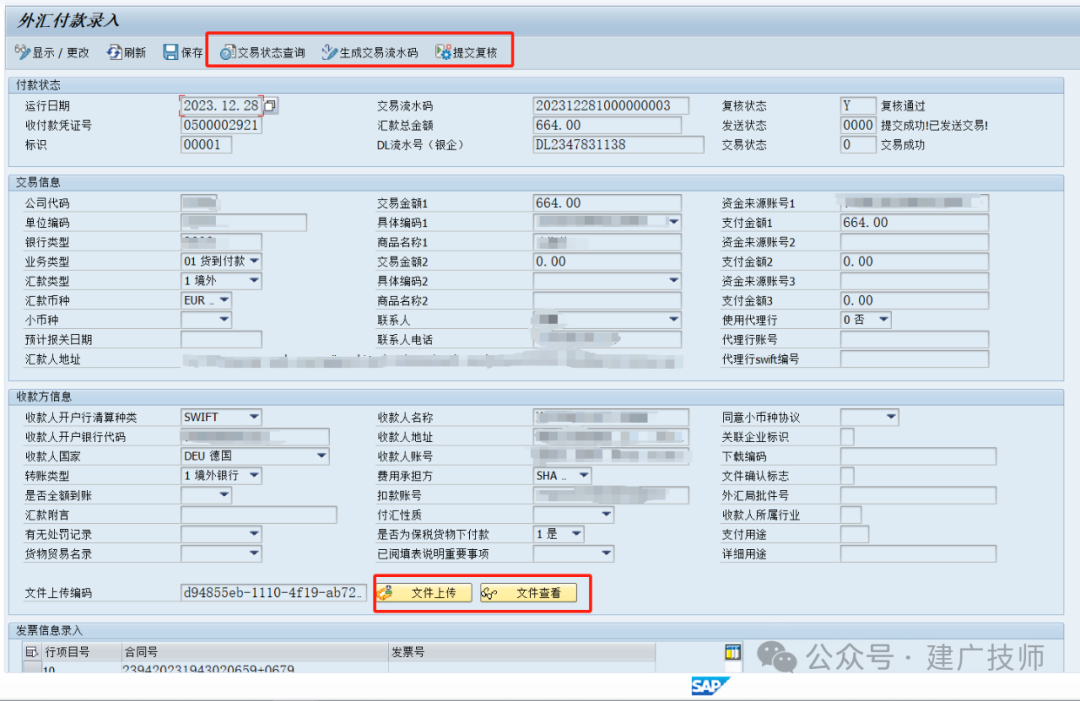Click the 预计报关日期 field

coord(221,339)
